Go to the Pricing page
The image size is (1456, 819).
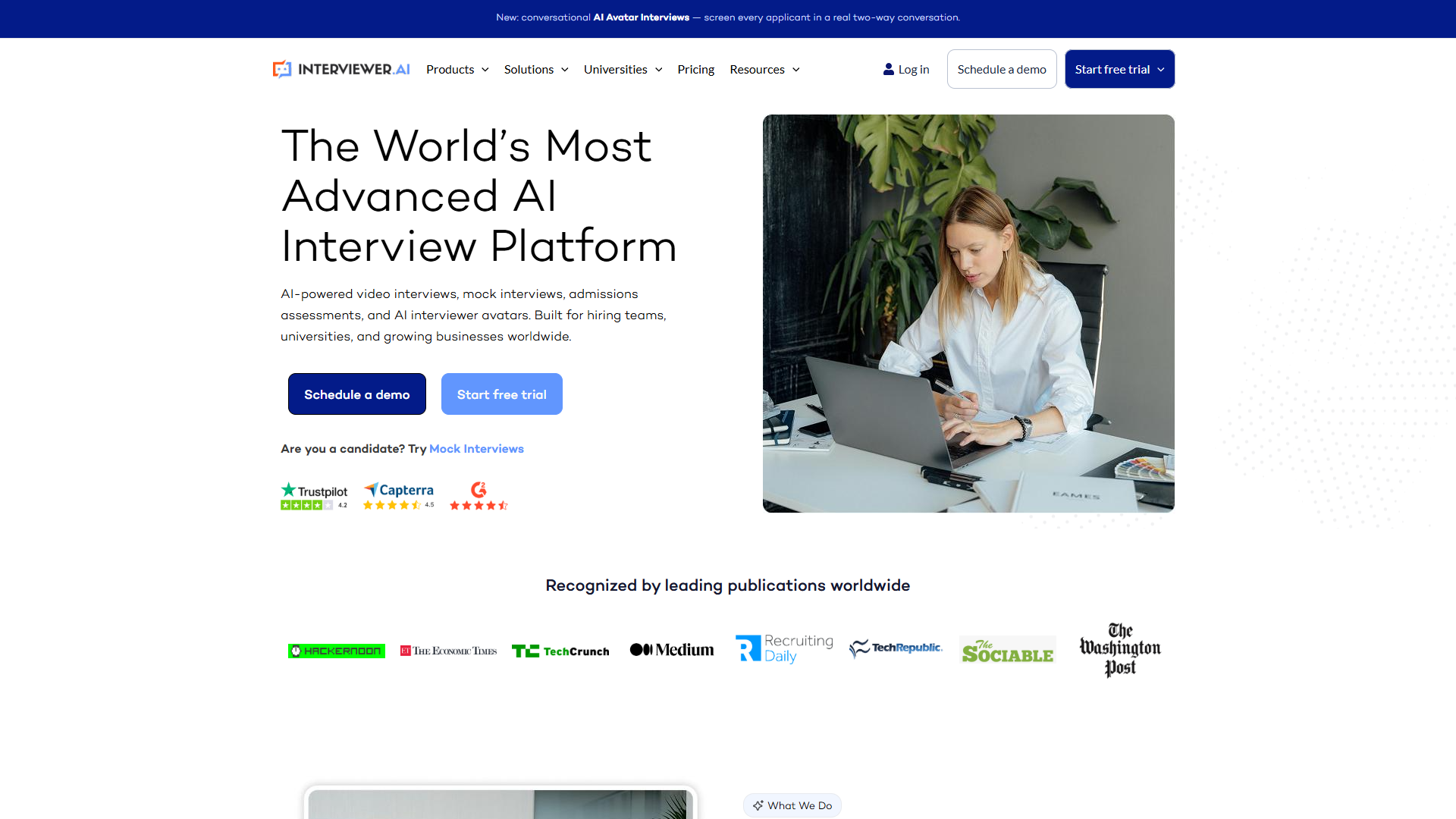point(695,69)
